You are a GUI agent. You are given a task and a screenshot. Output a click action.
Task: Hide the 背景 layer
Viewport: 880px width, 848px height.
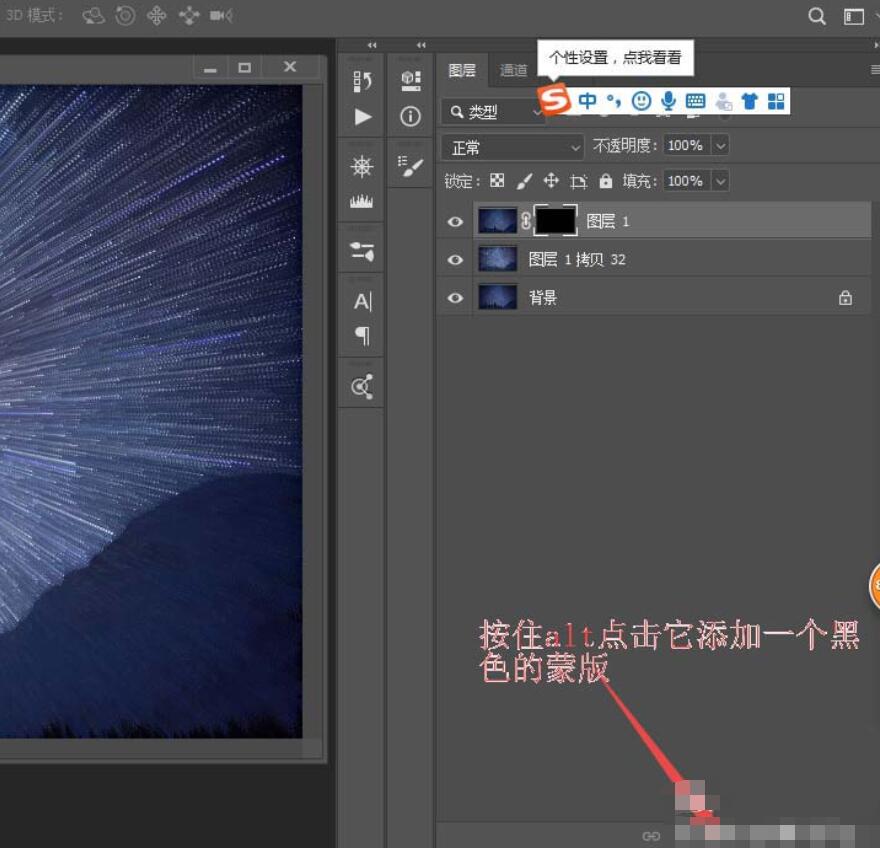(455, 297)
